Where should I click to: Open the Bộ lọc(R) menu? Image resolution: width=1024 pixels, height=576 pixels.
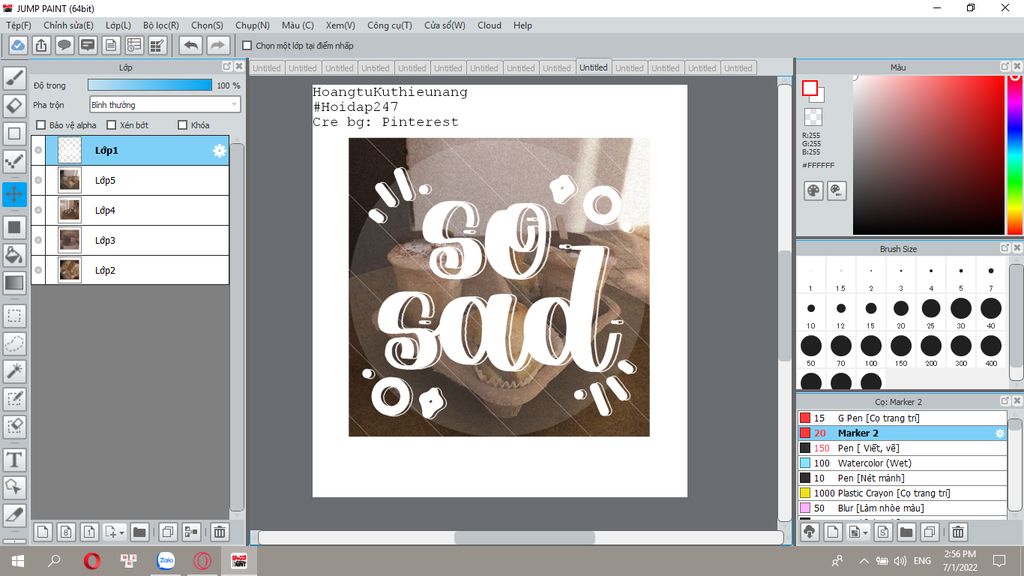click(x=161, y=25)
